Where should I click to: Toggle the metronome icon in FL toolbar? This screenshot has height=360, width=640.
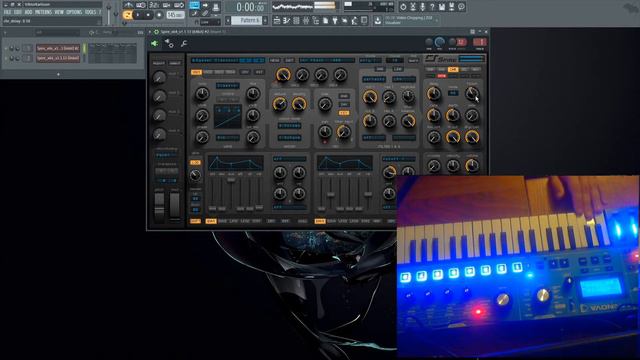click(128, 5)
